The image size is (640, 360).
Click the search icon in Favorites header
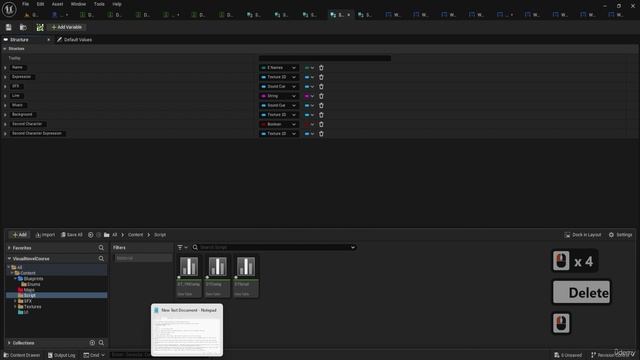(x=101, y=248)
